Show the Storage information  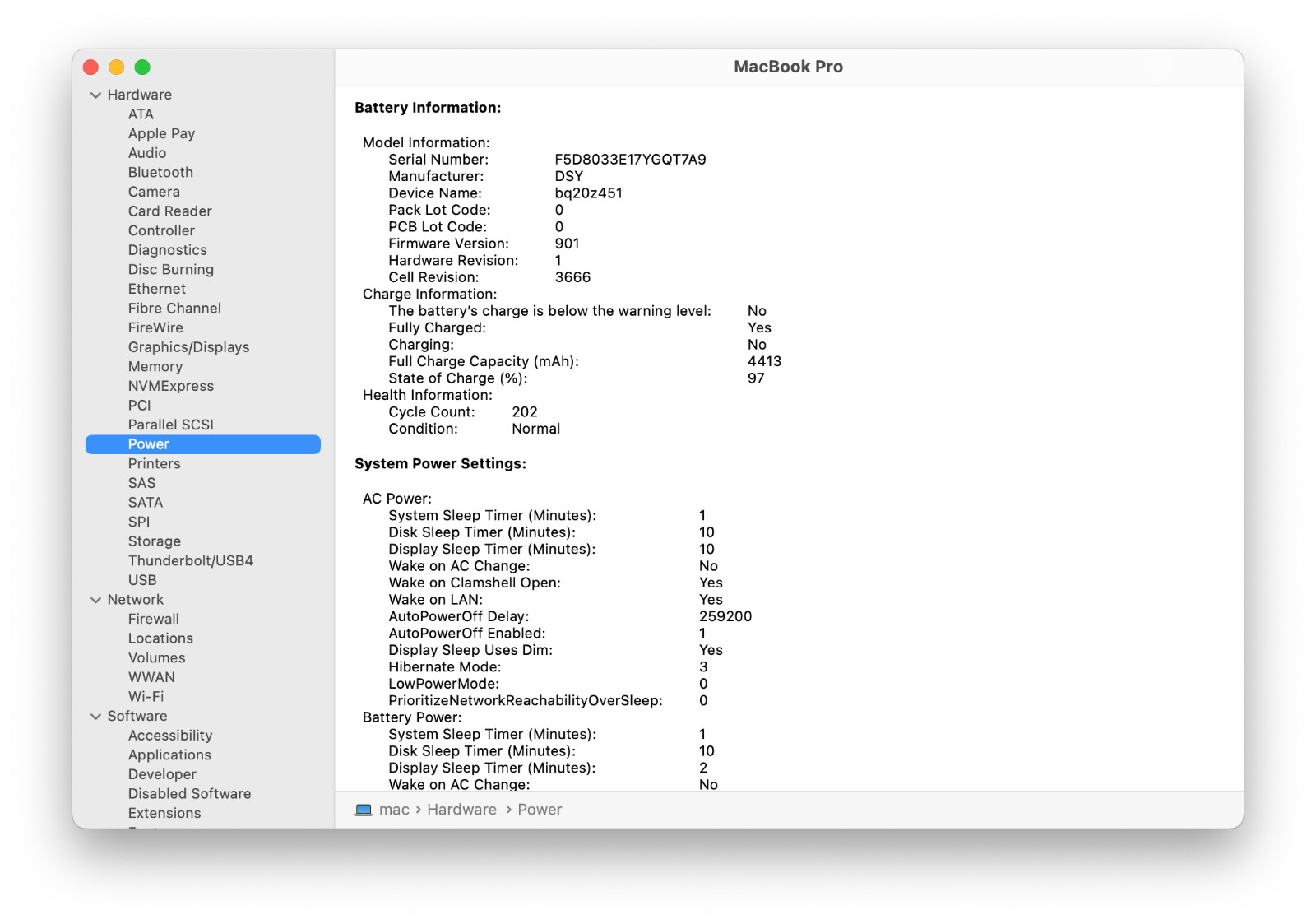click(155, 541)
